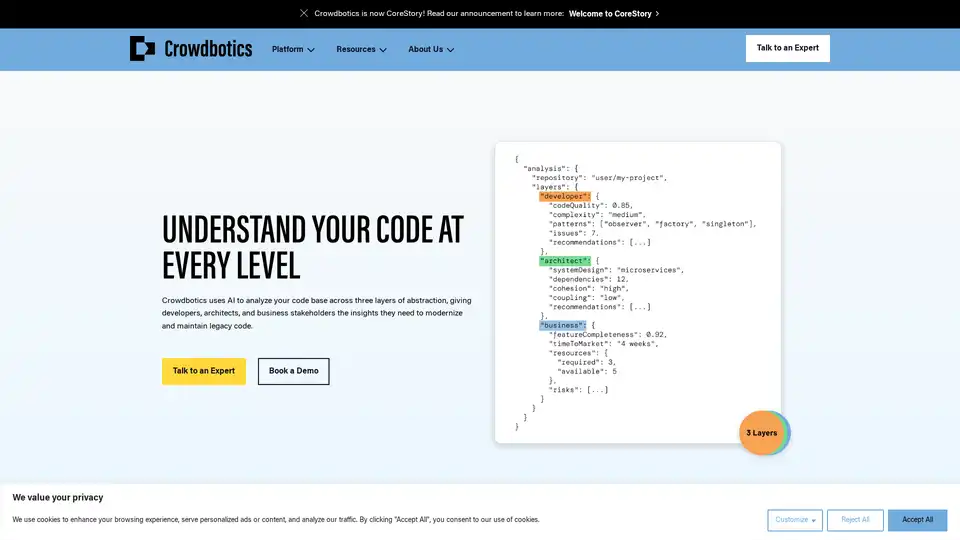The image size is (960, 540).
Task: Click the green highlighted "architect" key
Action: click(565, 261)
